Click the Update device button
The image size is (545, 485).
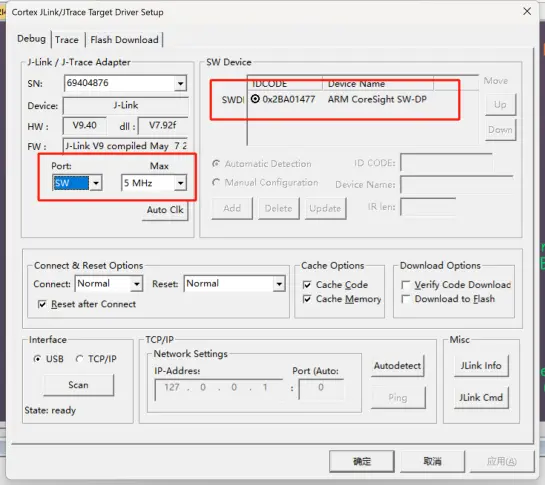pos(325,208)
